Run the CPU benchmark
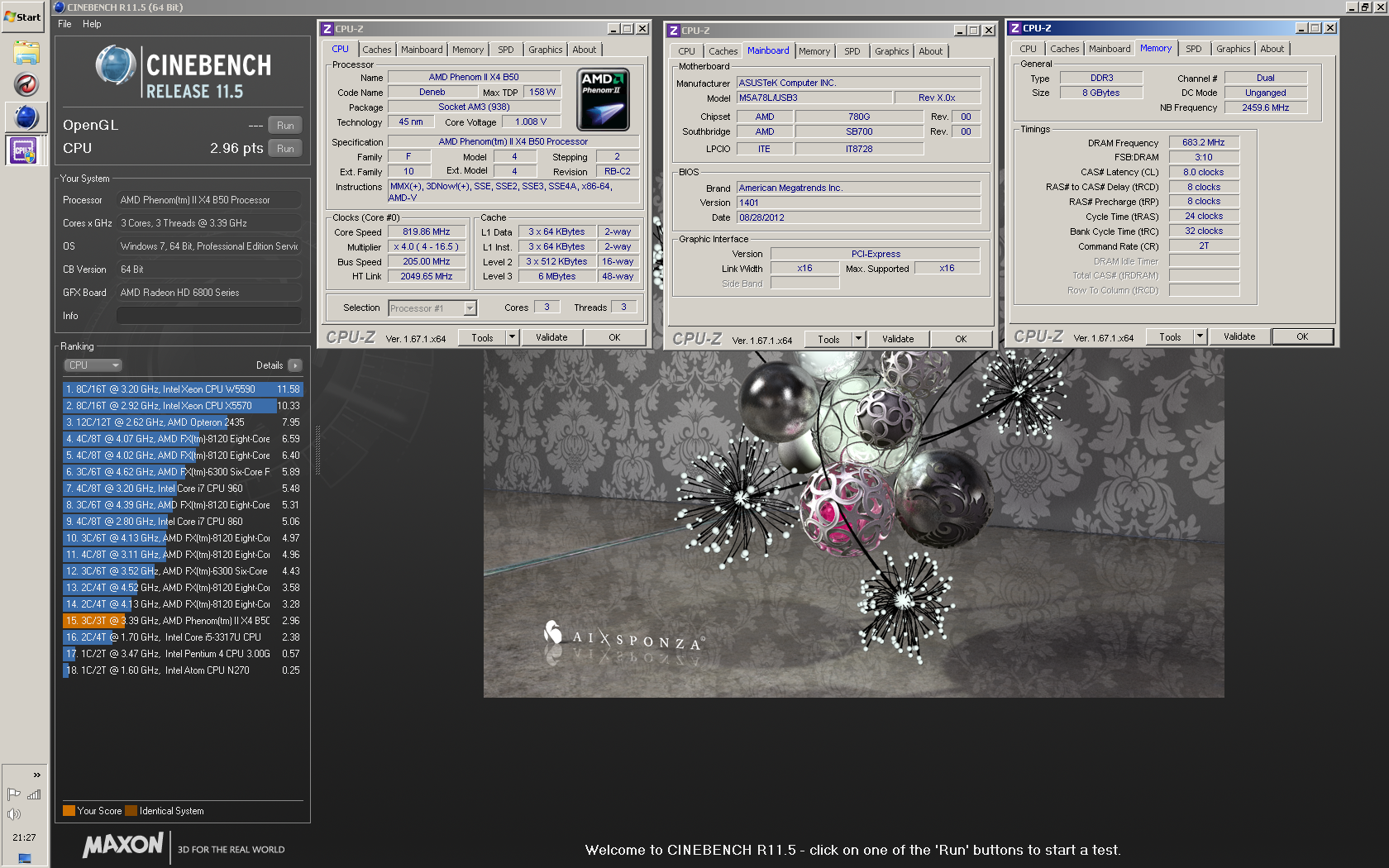Image resolution: width=1389 pixels, height=868 pixels. pyautogui.click(x=285, y=149)
